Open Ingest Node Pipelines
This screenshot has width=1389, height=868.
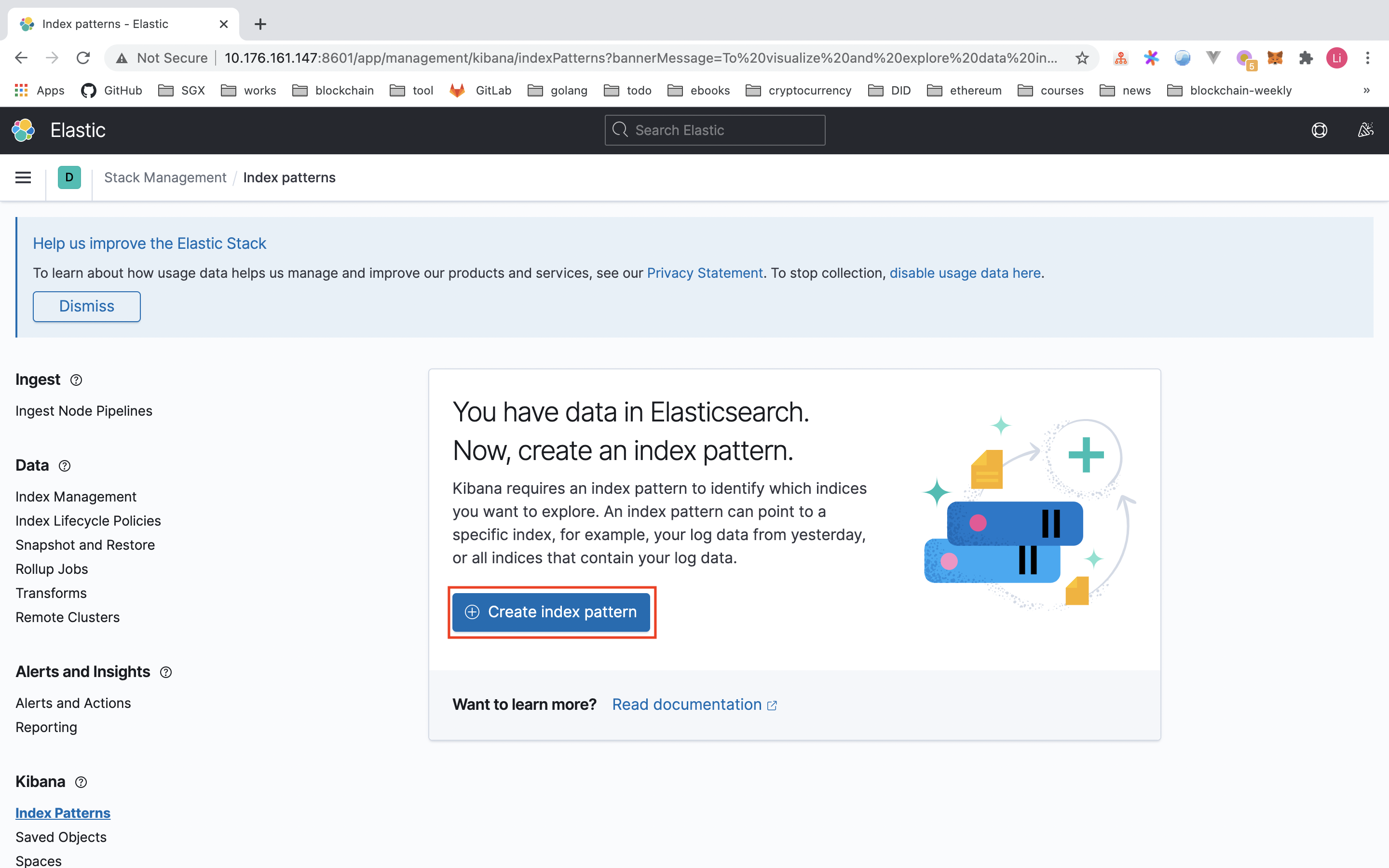pyautogui.click(x=84, y=411)
